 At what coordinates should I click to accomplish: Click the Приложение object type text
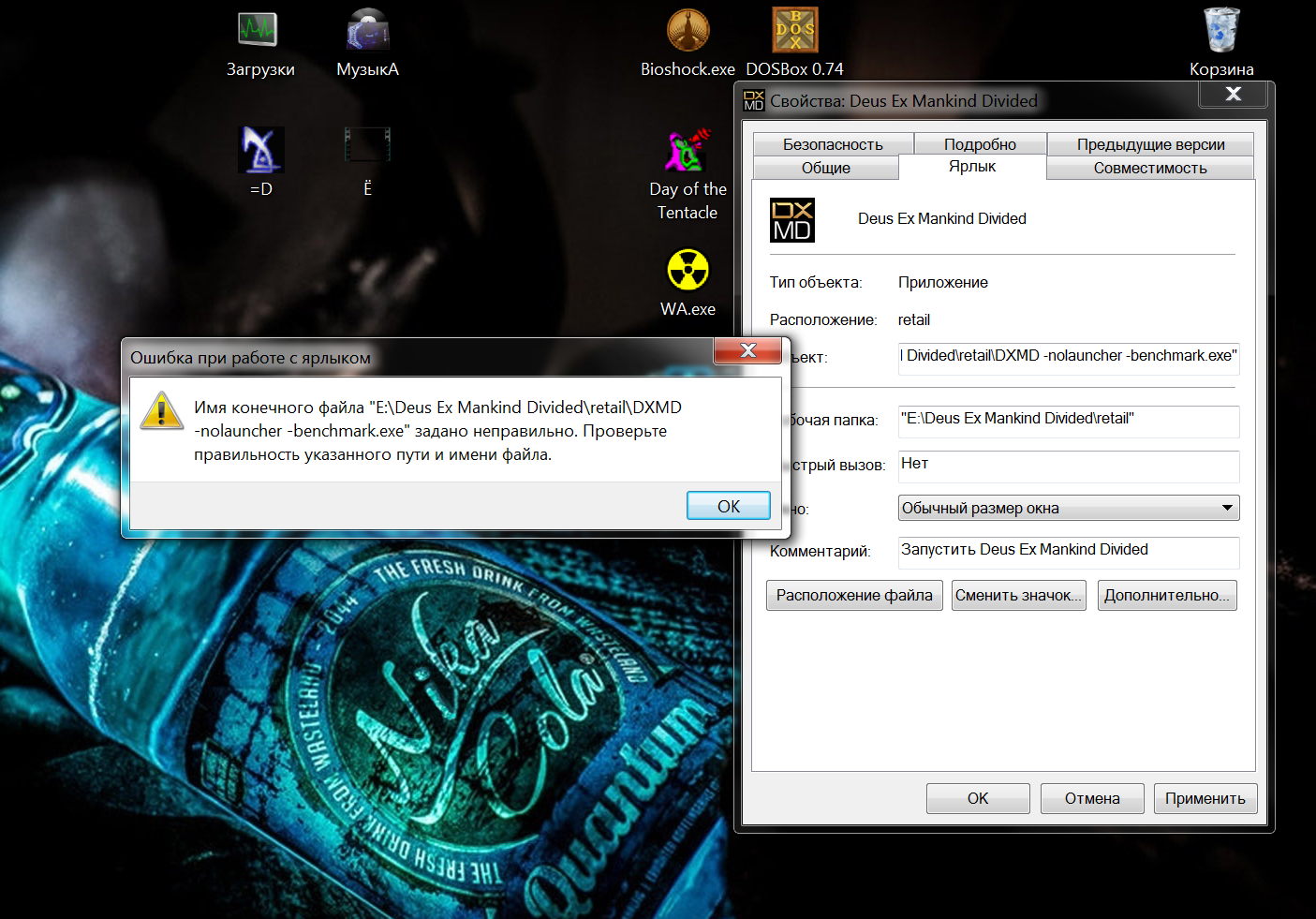tap(943, 282)
